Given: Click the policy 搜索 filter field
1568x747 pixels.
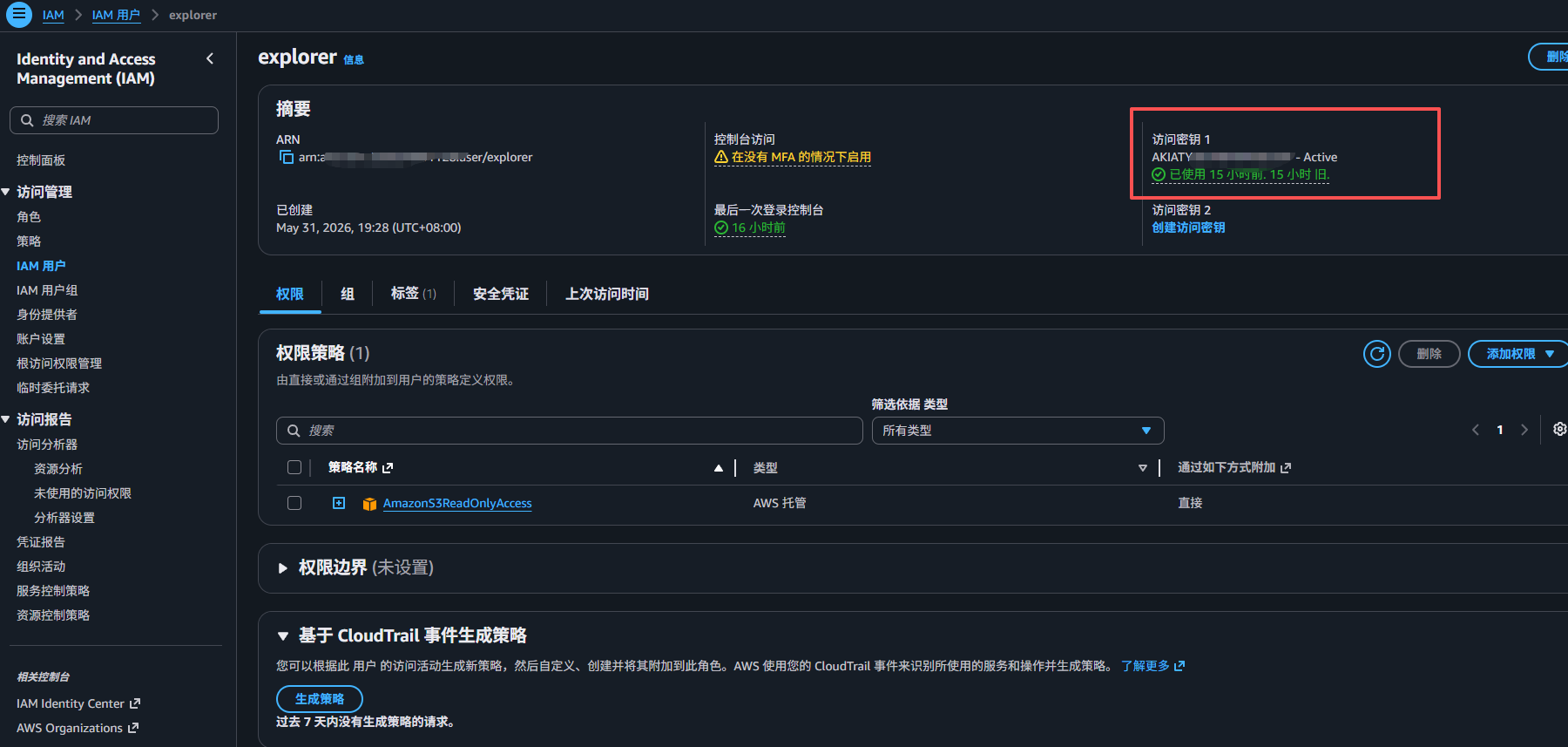Looking at the screenshot, I should tap(570, 431).
